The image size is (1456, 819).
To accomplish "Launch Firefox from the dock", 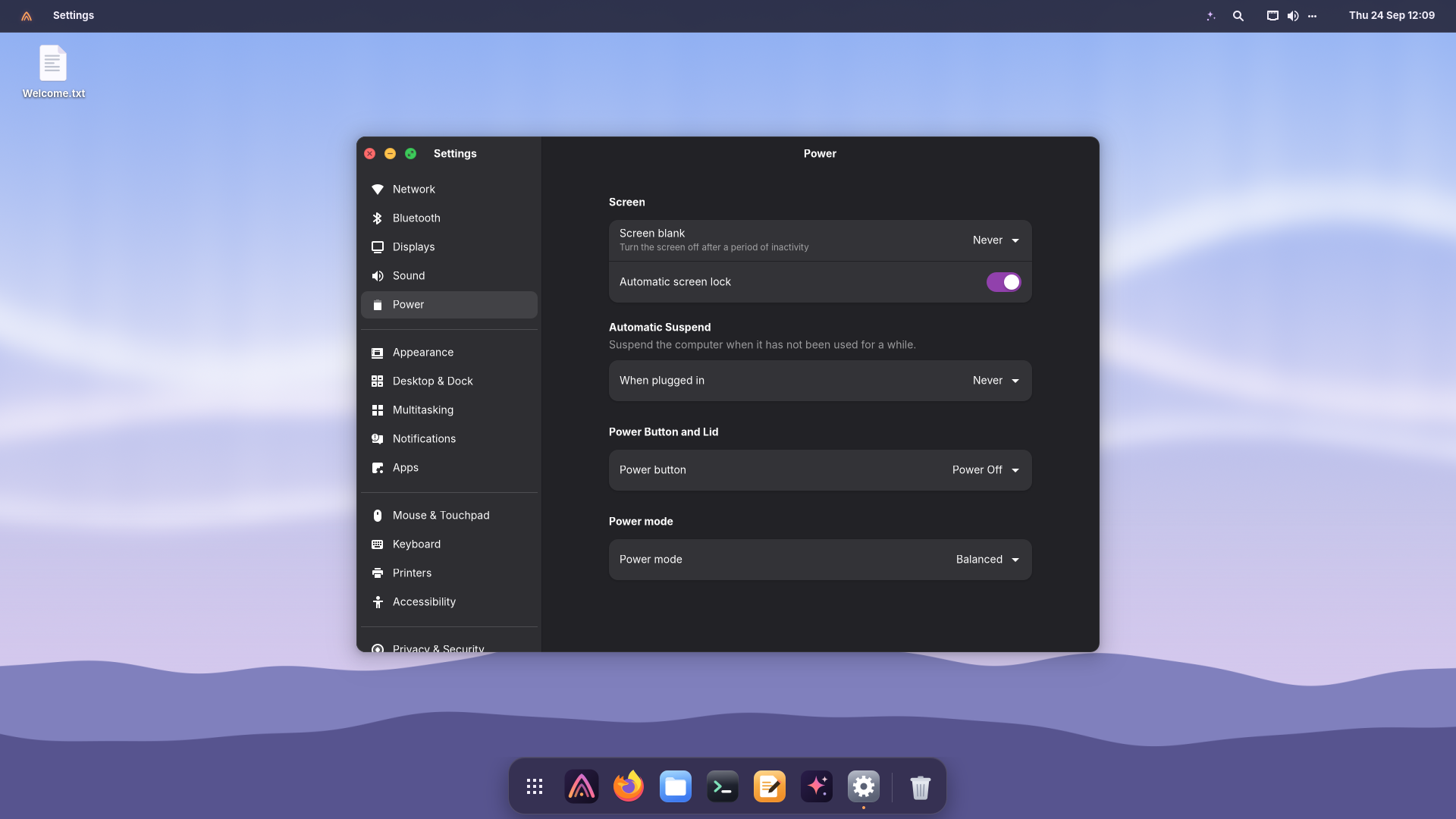I will click(x=629, y=786).
